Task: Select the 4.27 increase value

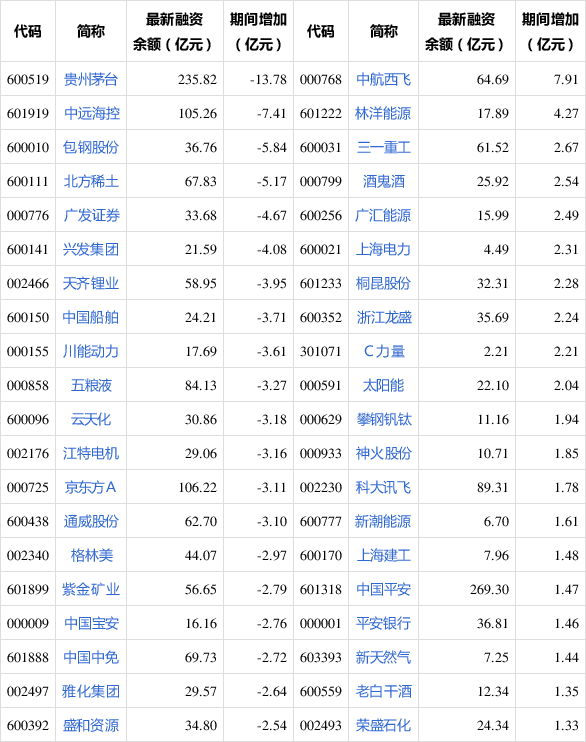Action: [x=566, y=113]
